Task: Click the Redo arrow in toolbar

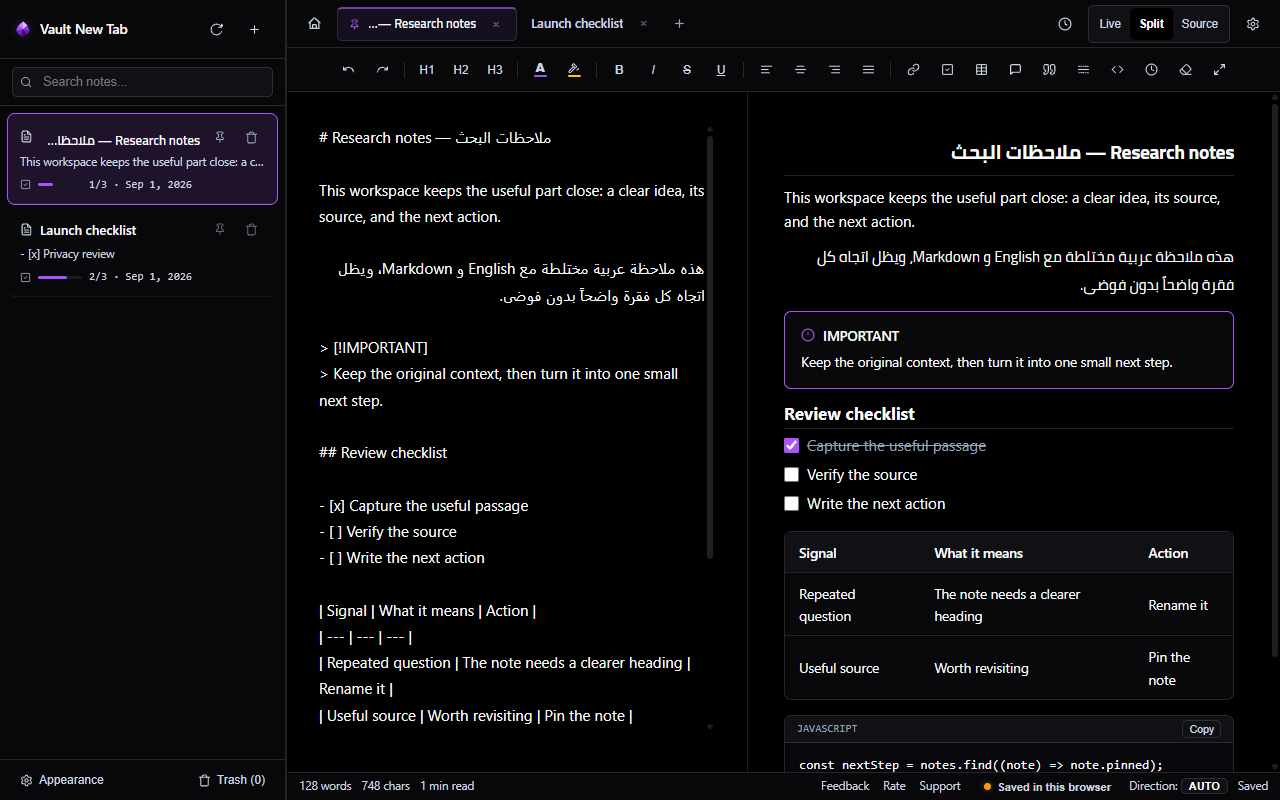Action: [x=382, y=70]
